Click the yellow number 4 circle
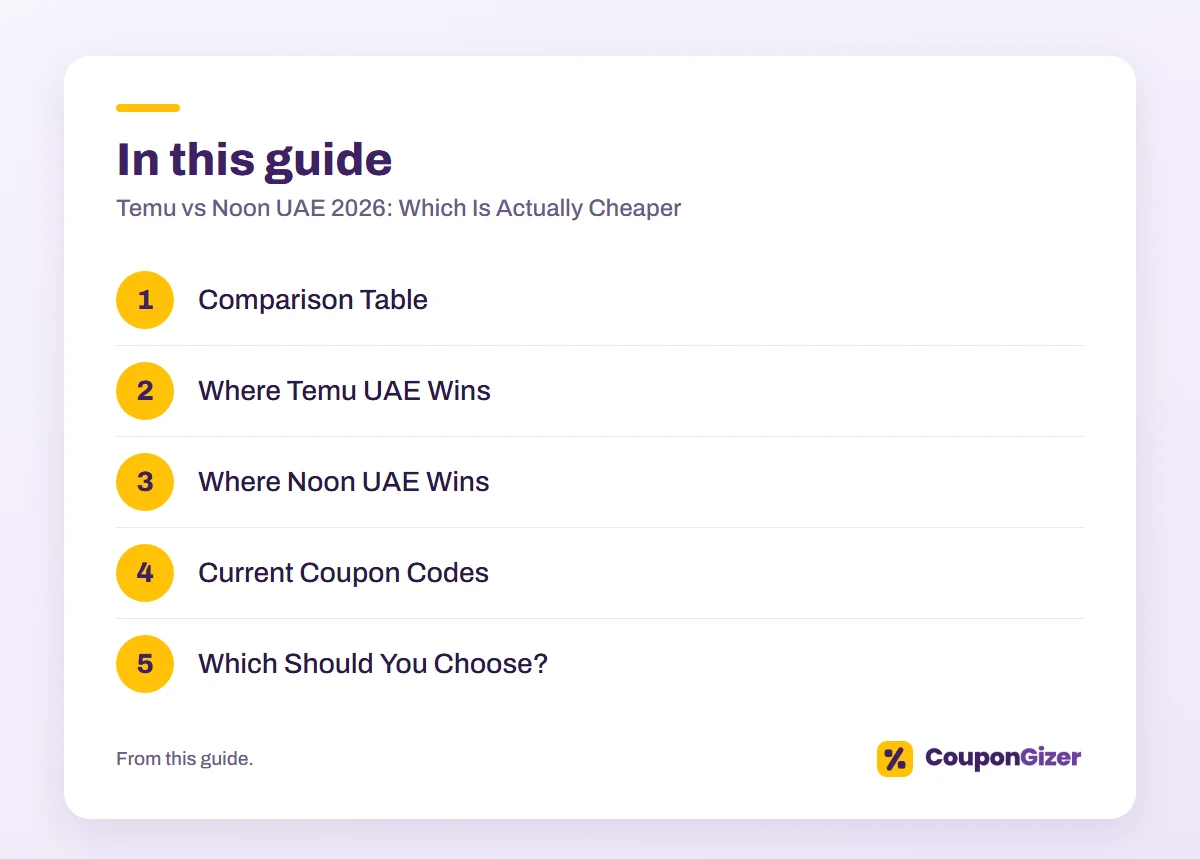This screenshot has height=859, width=1200. click(x=145, y=573)
